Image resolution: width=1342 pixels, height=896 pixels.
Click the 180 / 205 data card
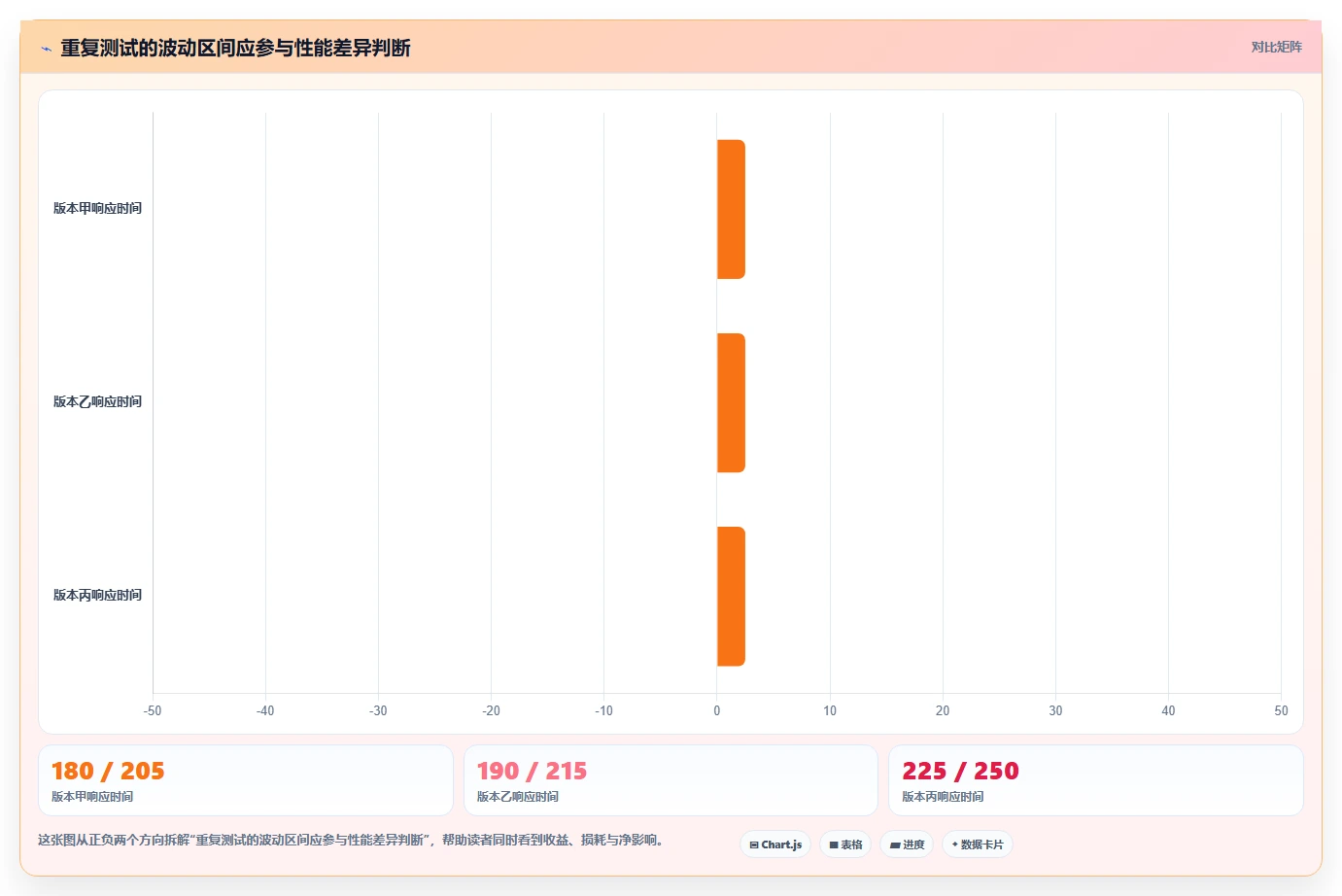246,780
